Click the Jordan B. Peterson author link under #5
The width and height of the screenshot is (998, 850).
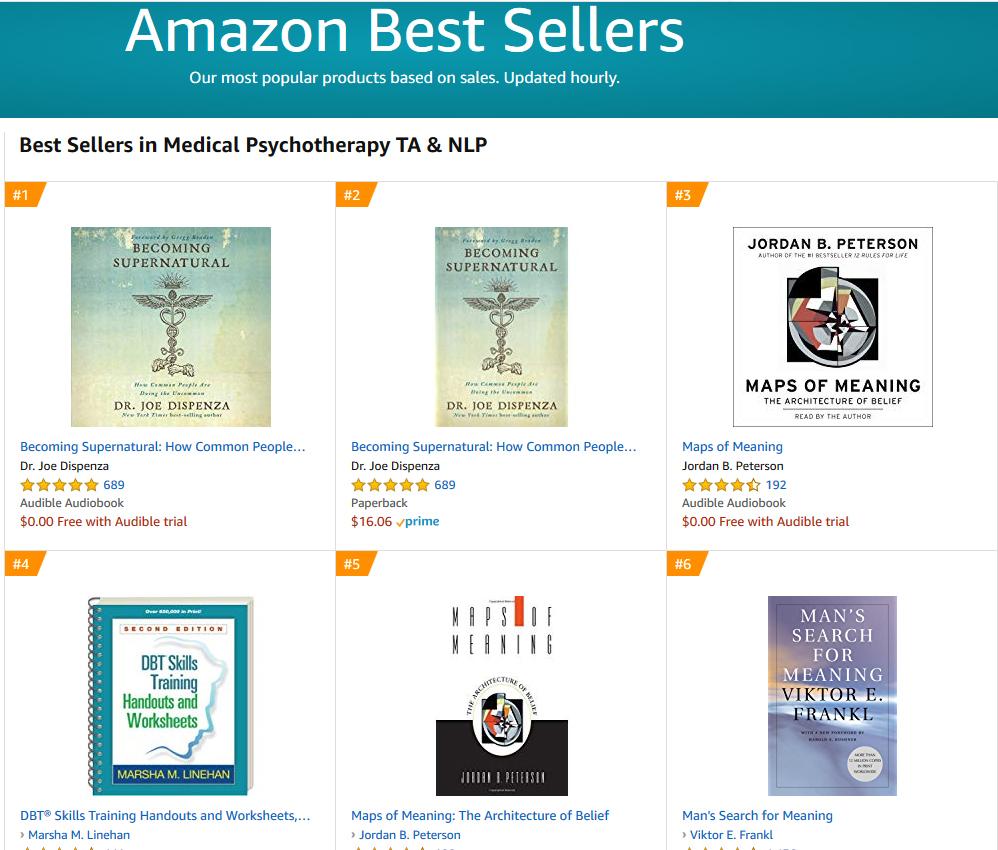410,835
